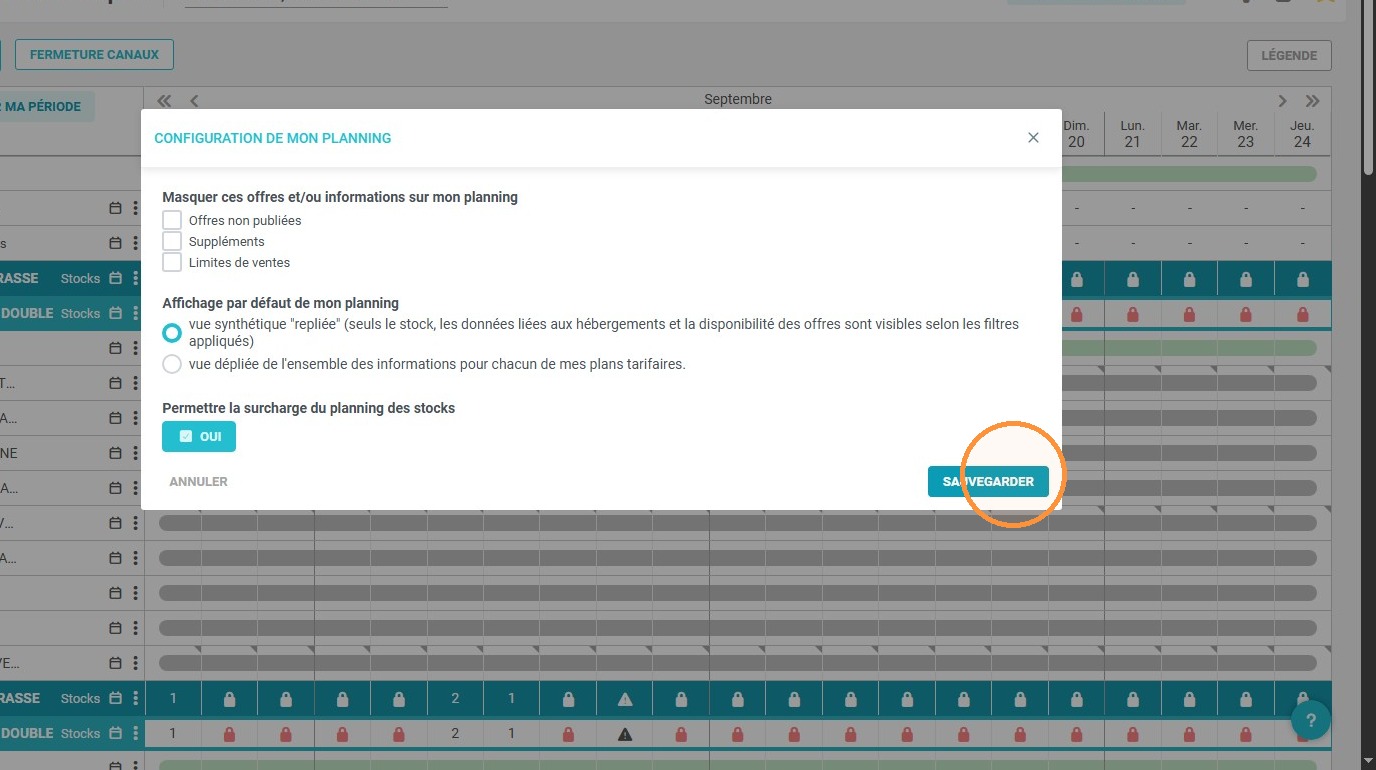Screen dimensions: 1376x770
Task: Select the "Lun. 21" day header
Action: point(1133,134)
